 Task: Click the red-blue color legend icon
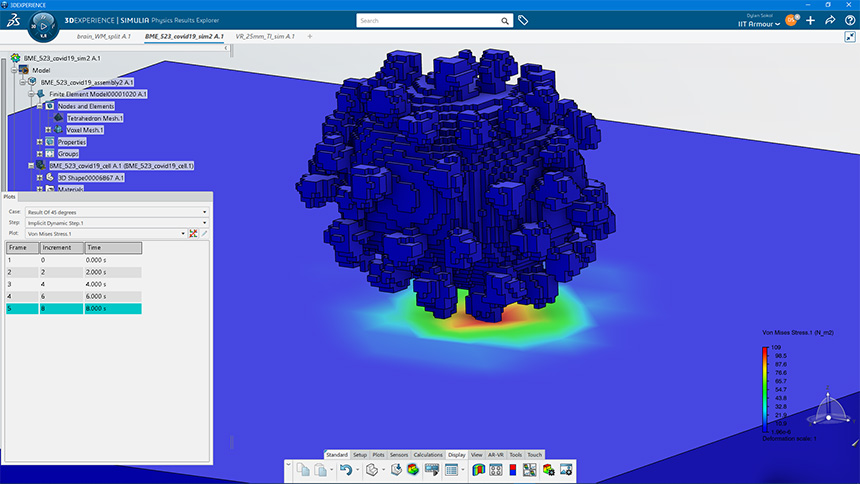coord(513,470)
